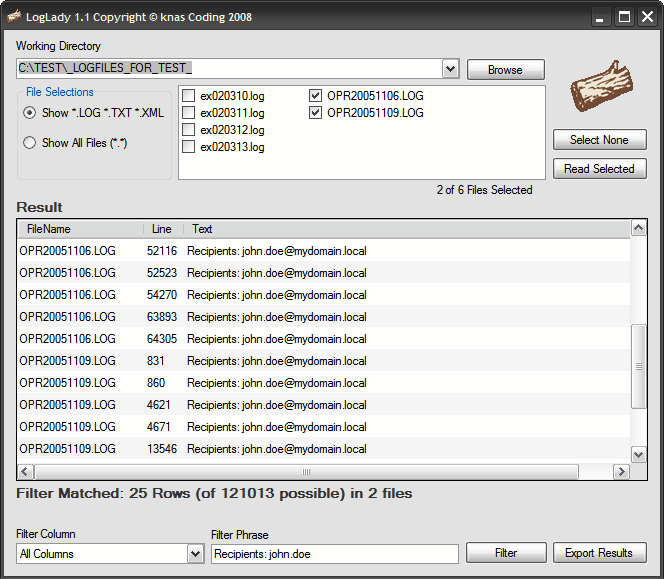
Task: Minimize the LogLady window
Action: (x=600, y=17)
